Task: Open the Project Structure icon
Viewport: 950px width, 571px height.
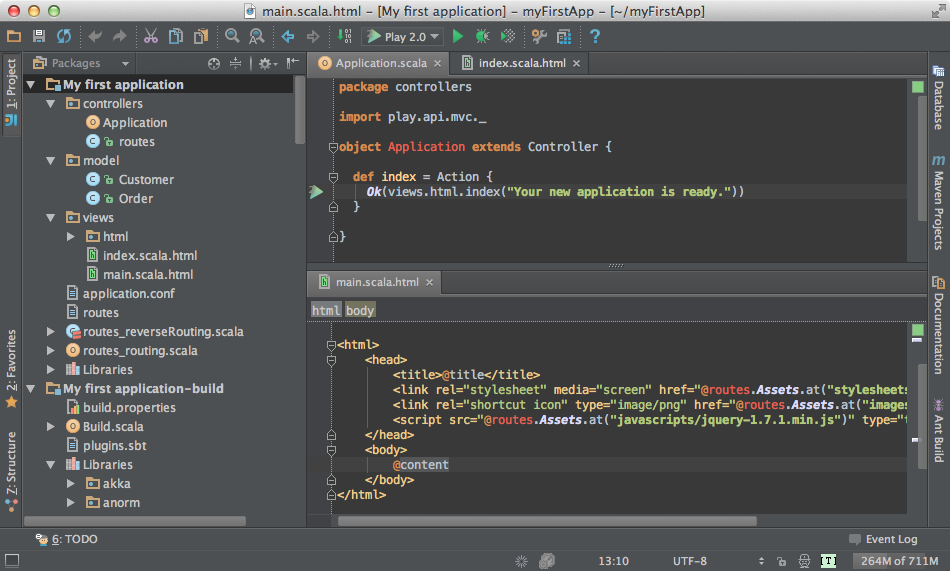Action: click(x=564, y=37)
